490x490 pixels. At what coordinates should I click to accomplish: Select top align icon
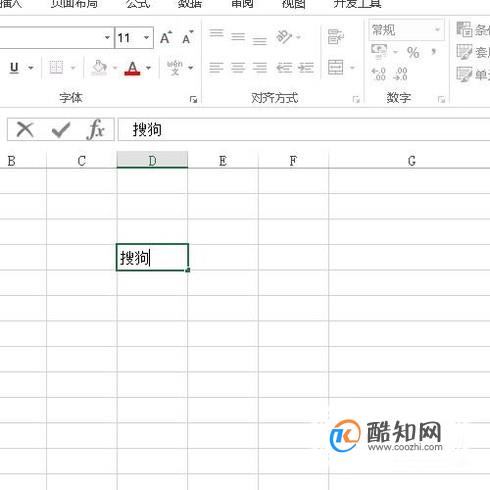(x=217, y=33)
